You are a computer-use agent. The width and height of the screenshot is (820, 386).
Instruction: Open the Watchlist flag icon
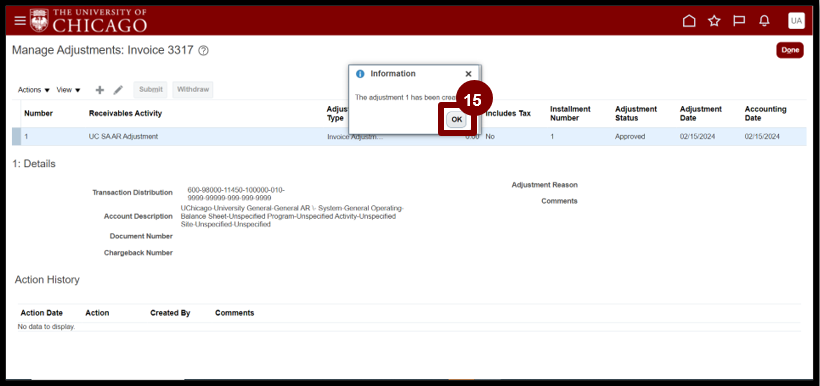coord(739,21)
